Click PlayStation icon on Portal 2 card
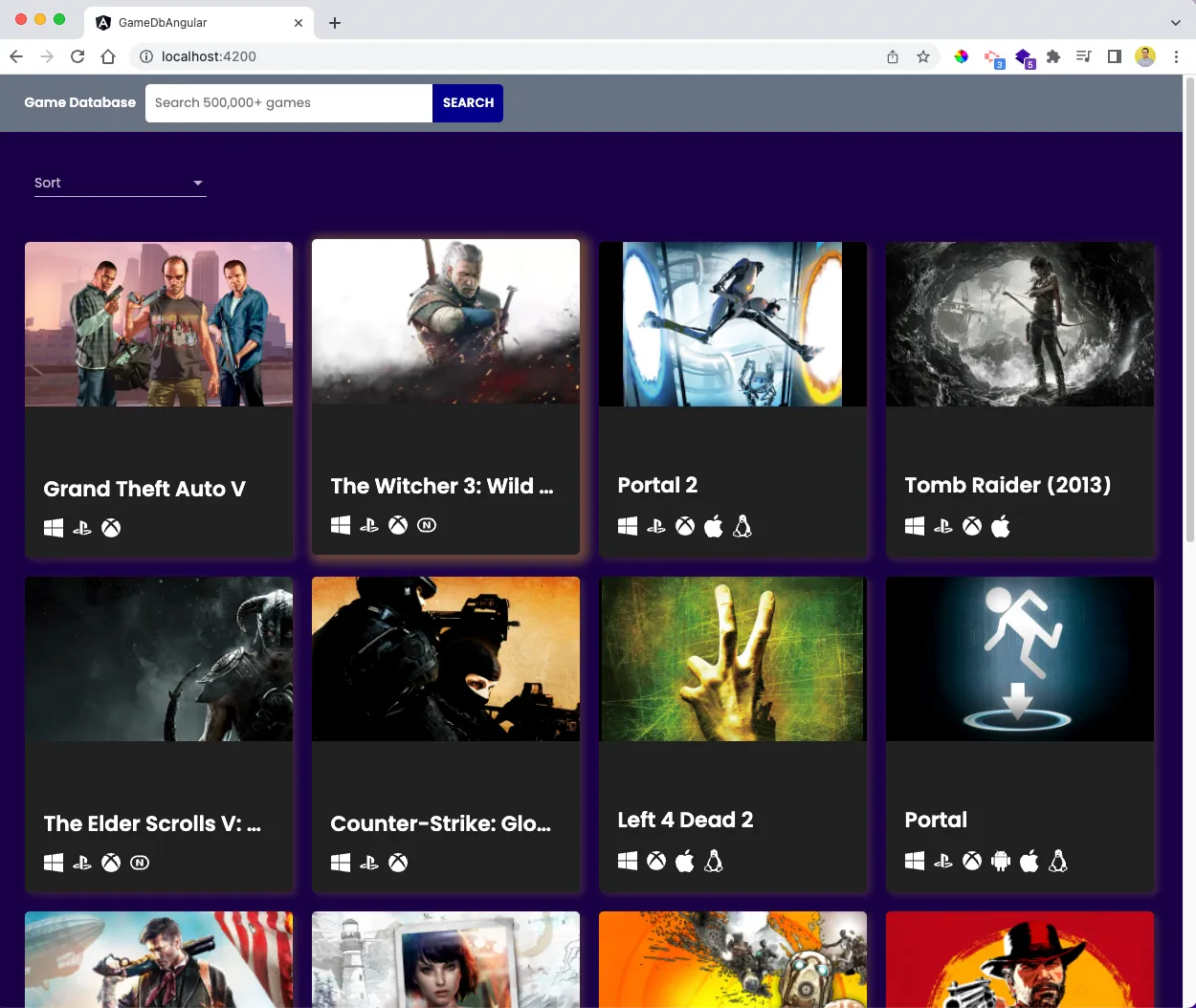The image size is (1196, 1008). (656, 526)
